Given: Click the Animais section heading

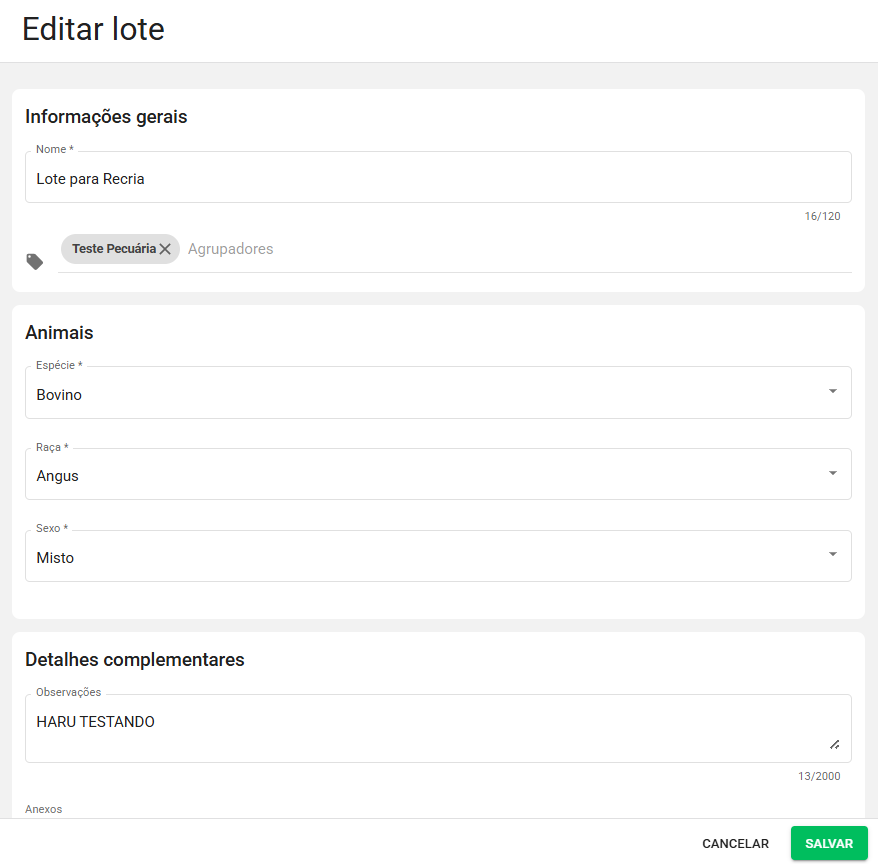Looking at the screenshot, I should pos(59,332).
